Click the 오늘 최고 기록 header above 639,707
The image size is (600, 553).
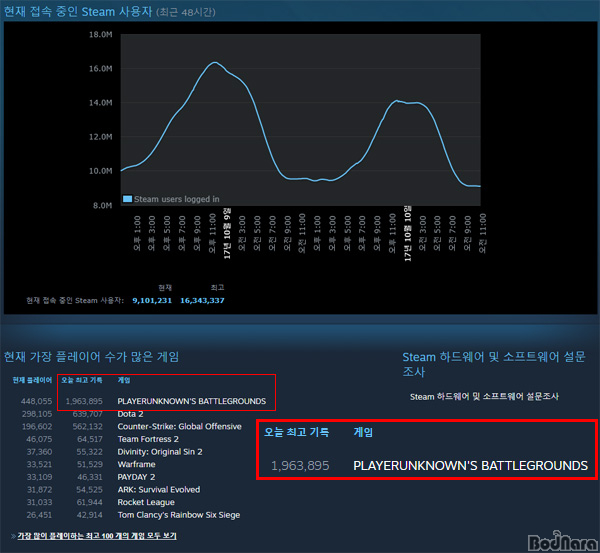[x=82, y=380]
